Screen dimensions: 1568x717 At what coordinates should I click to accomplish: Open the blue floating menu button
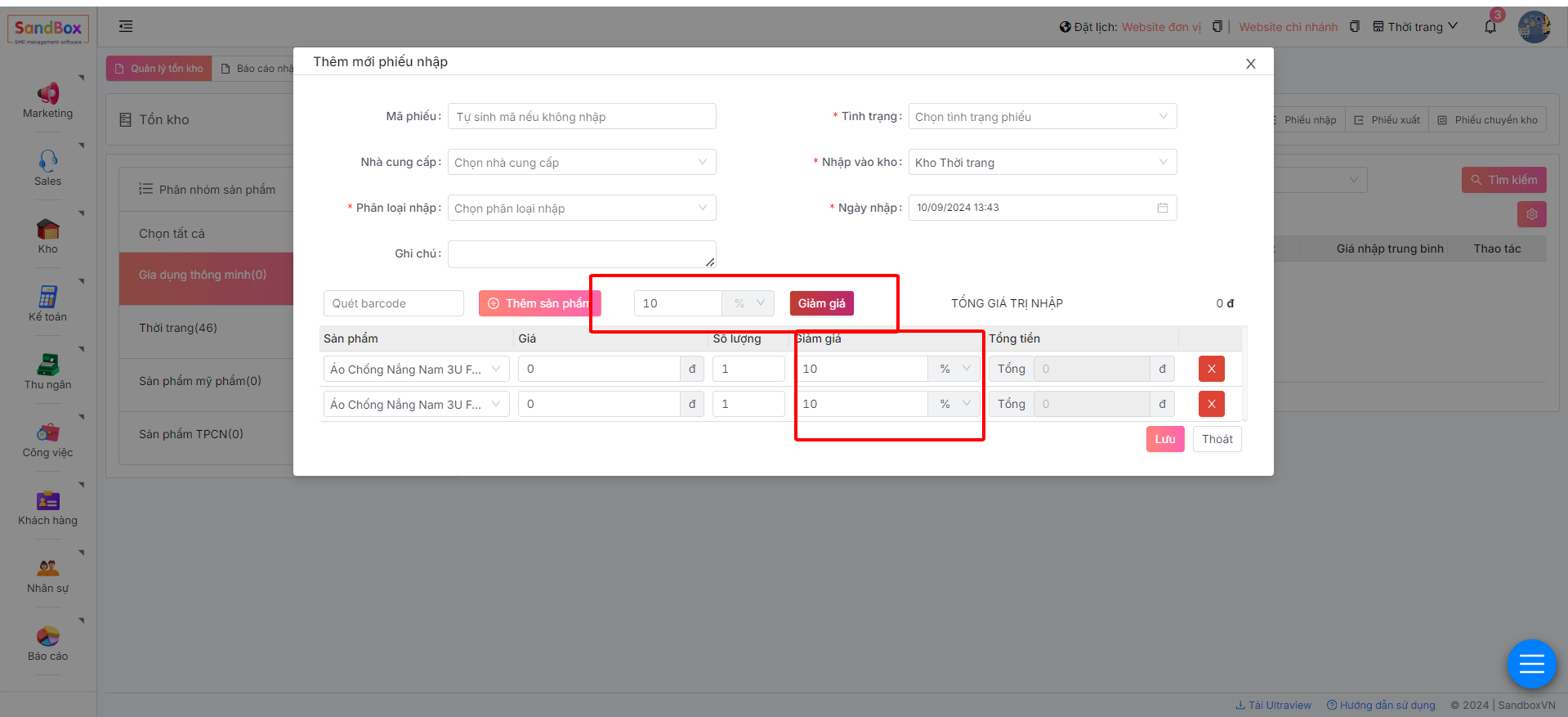(1530, 664)
